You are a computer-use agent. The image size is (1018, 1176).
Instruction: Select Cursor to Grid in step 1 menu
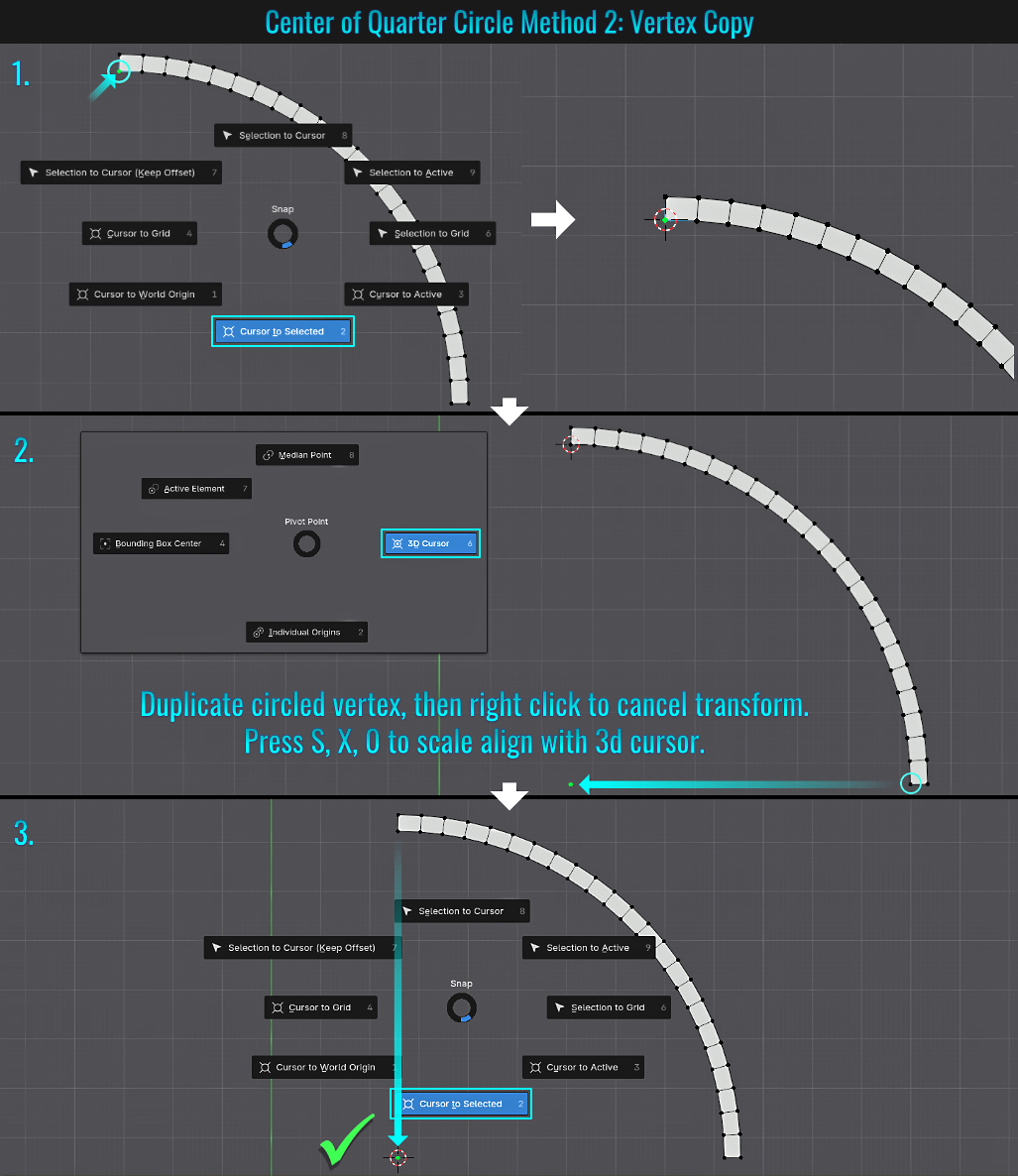coord(139,234)
